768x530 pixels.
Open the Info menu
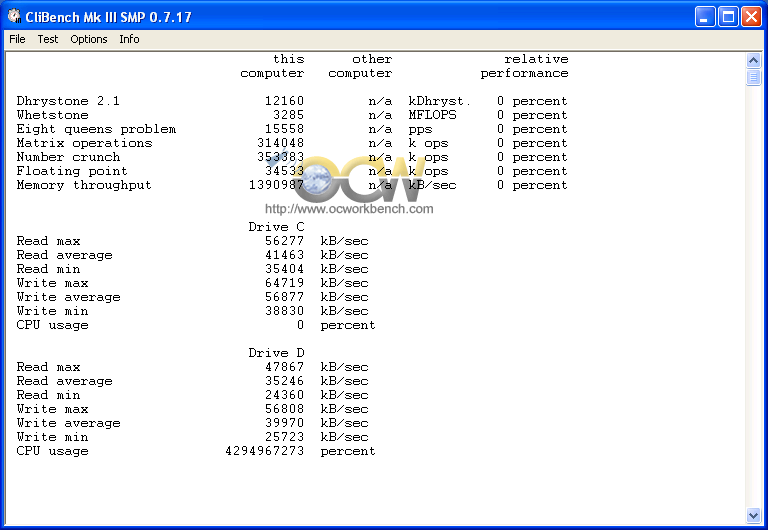click(x=129, y=39)
